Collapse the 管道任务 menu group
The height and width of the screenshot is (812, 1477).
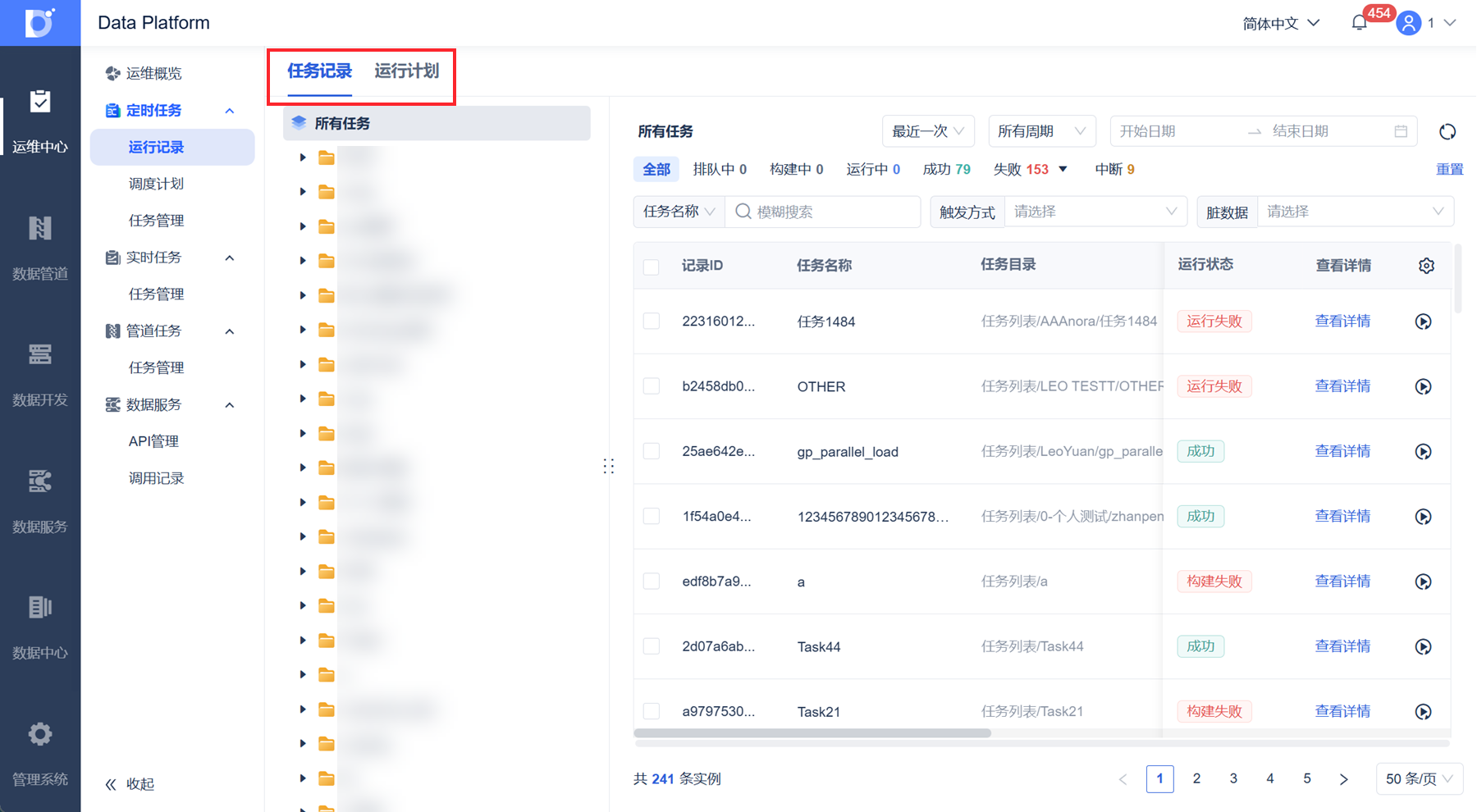tap(230, 331)
